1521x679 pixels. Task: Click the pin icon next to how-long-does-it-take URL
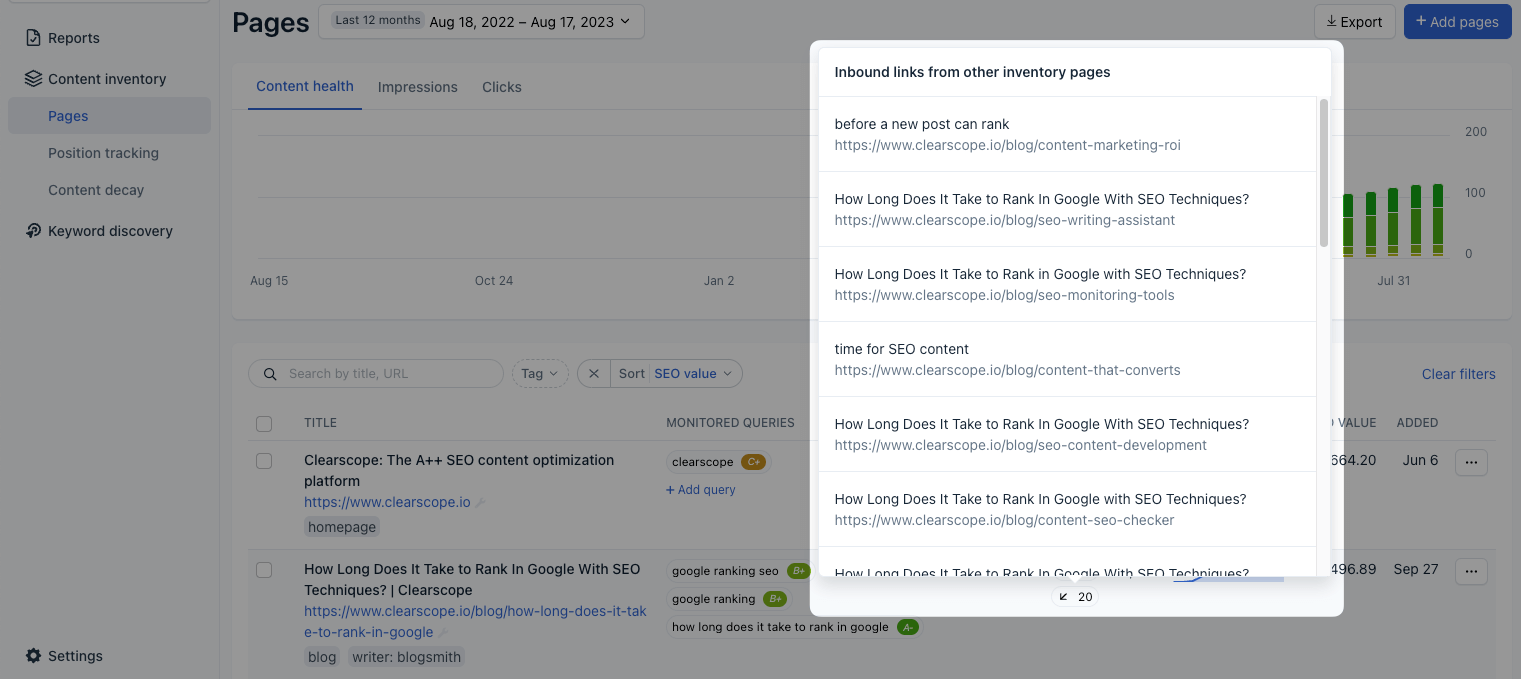[x=443, y=632]
